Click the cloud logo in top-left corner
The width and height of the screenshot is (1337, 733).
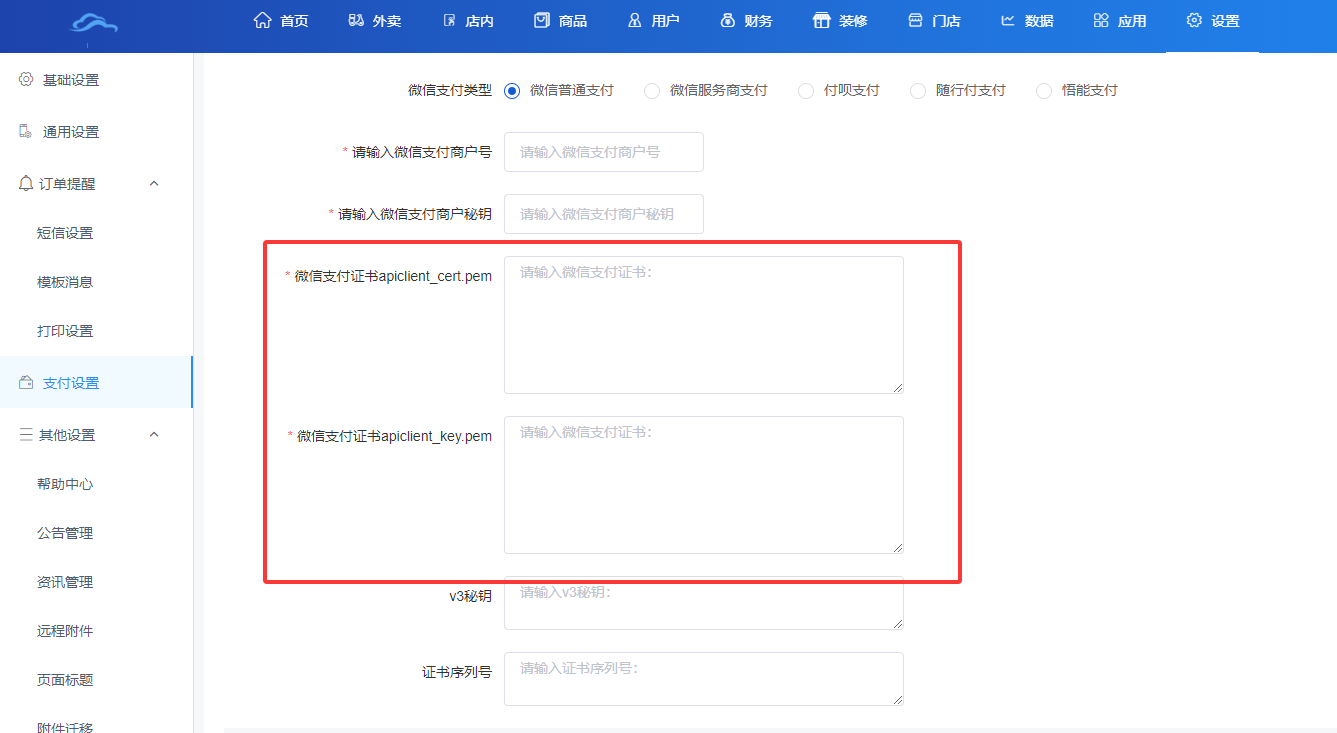(95, 24)
